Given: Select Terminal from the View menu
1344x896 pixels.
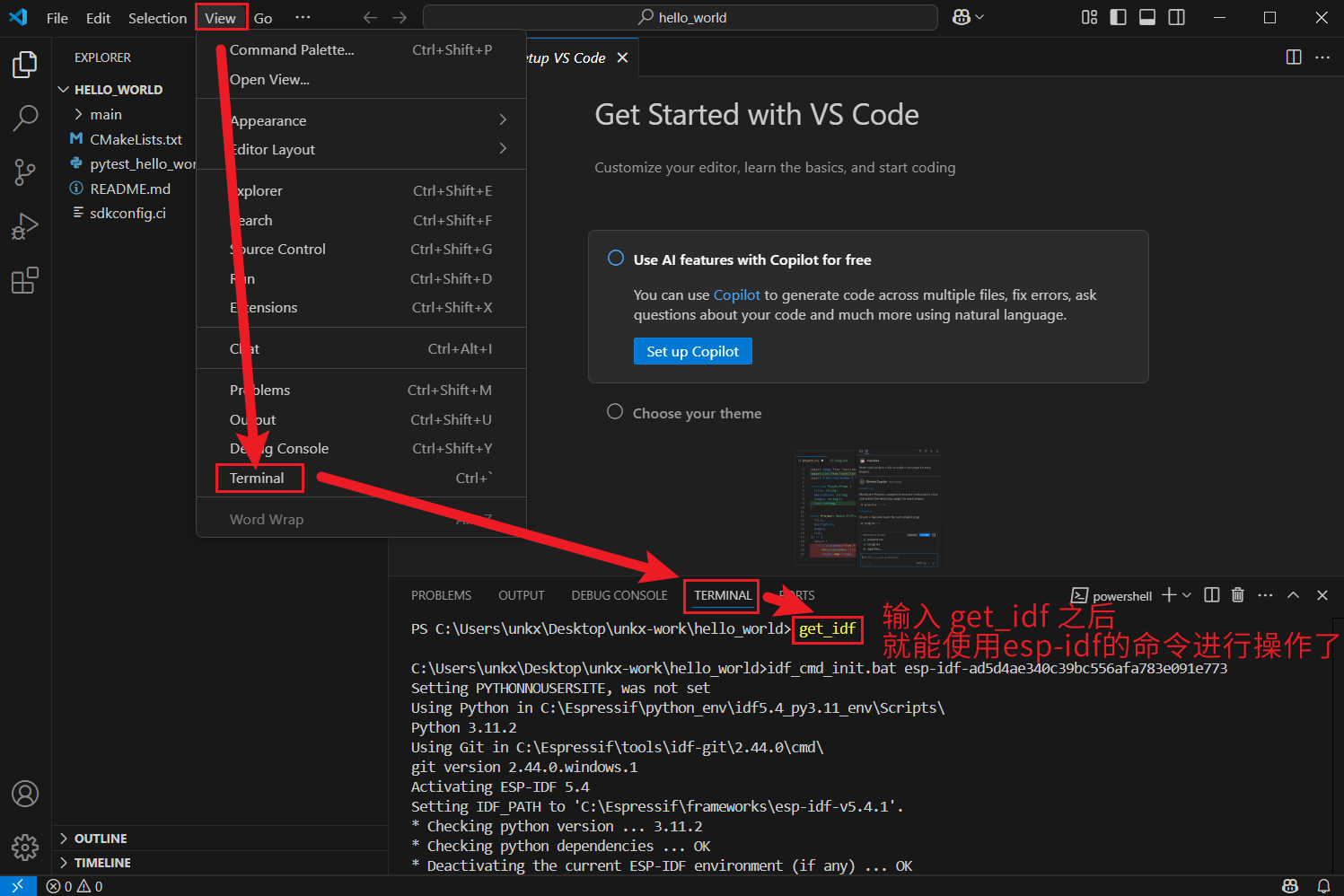Looking at the screenshot, I should 259,477.
